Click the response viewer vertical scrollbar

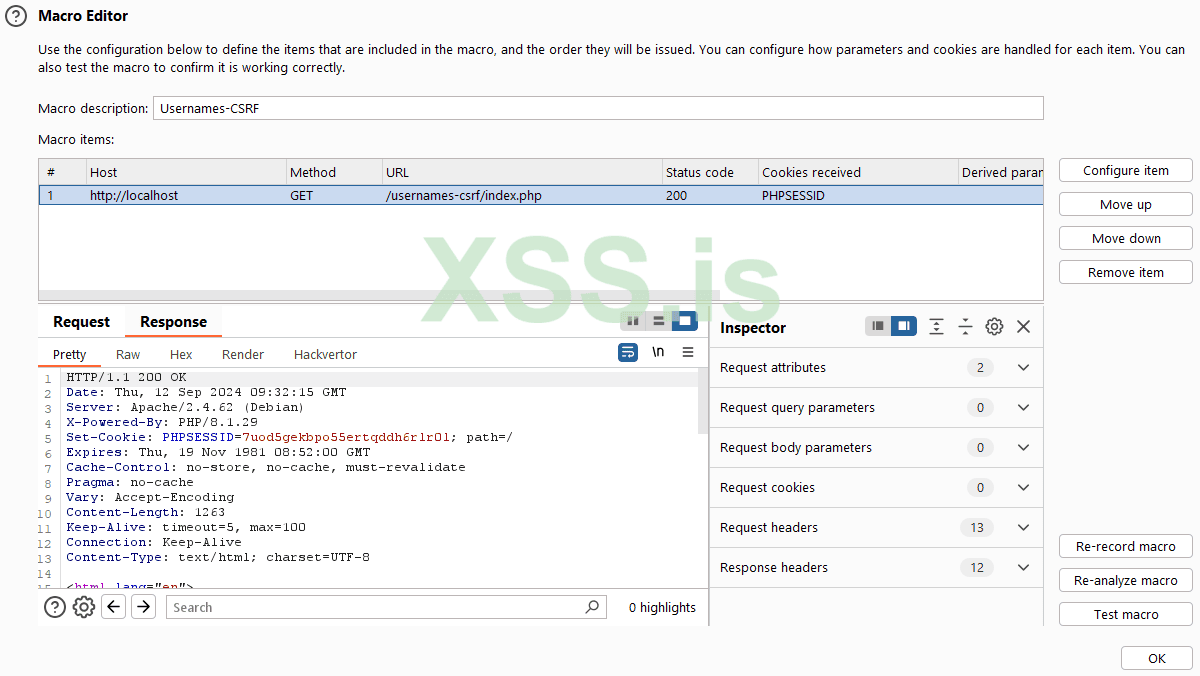703,401
